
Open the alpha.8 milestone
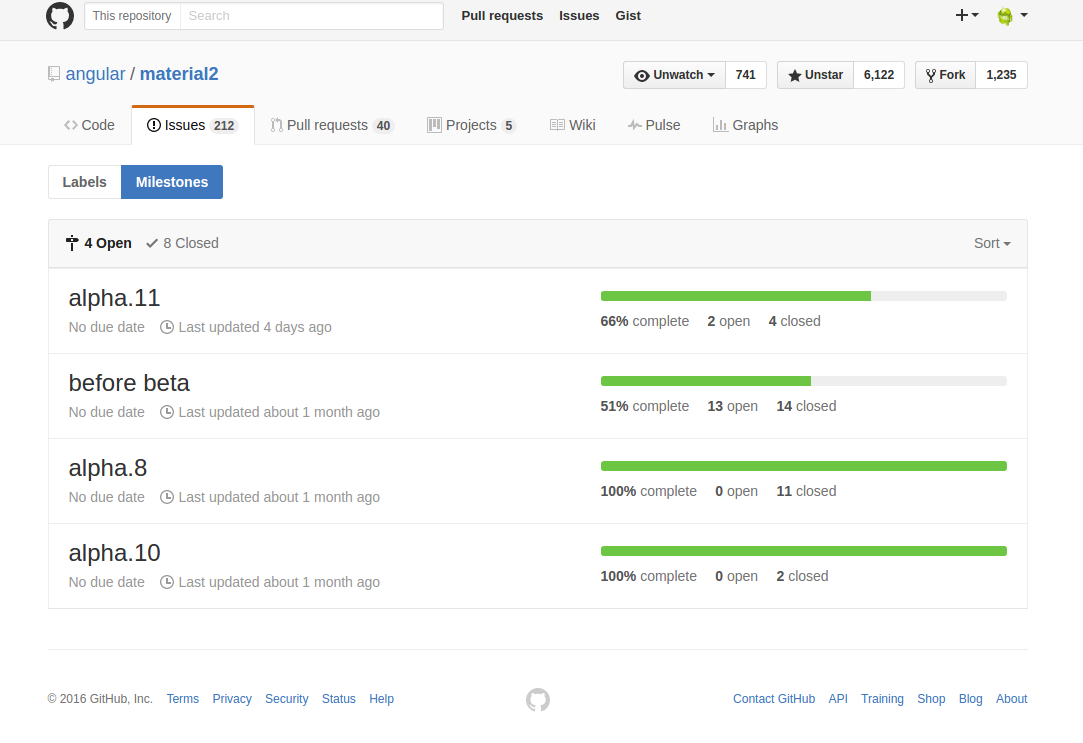[x=108, y=467]
